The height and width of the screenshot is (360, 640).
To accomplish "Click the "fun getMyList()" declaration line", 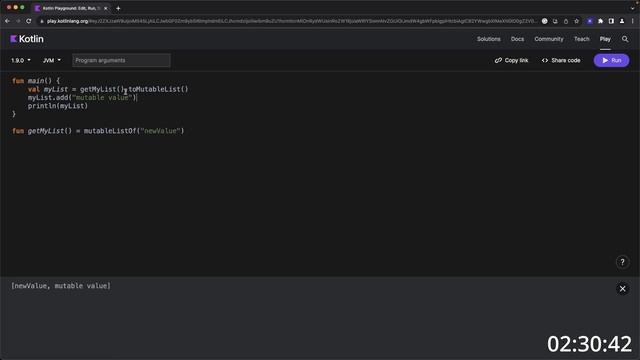I will [98, 131].
